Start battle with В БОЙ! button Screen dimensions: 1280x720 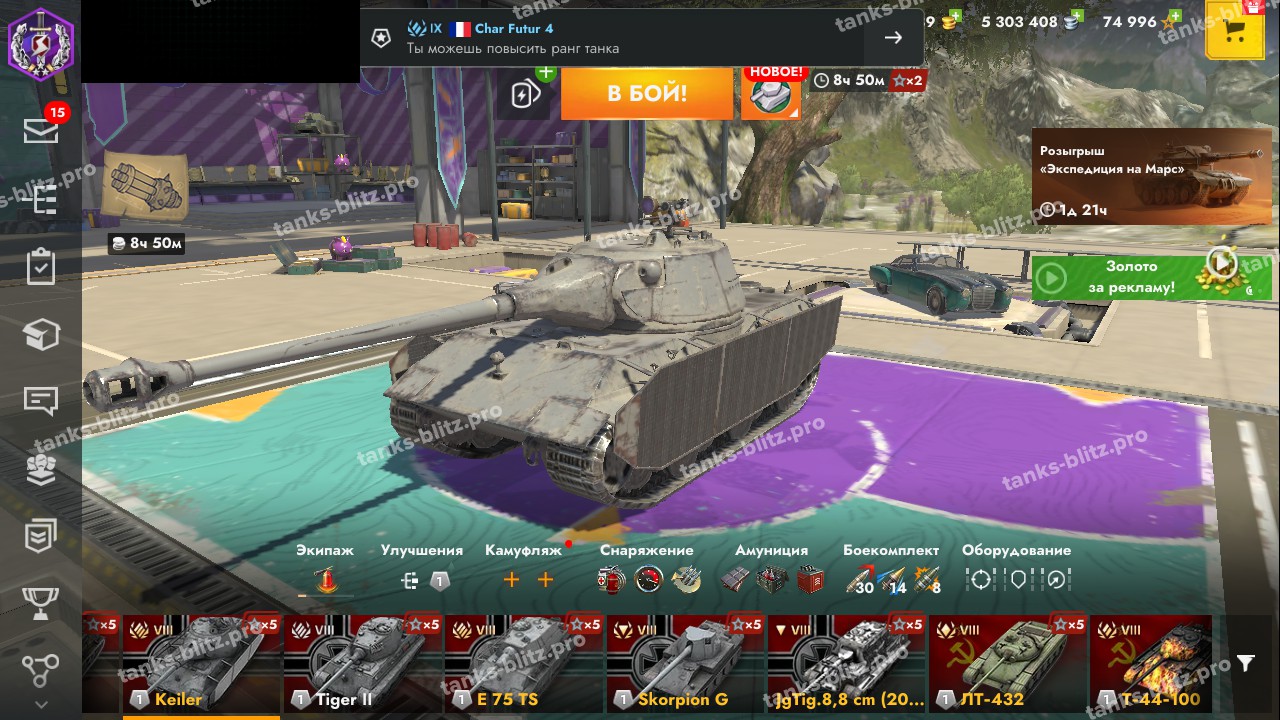pos(647,94)
